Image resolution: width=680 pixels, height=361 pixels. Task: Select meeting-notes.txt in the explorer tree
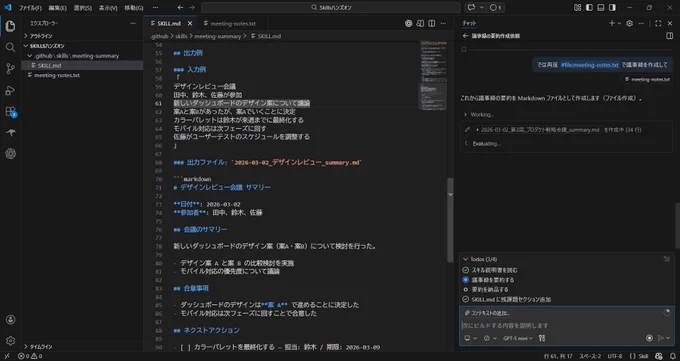click(82, 75)
